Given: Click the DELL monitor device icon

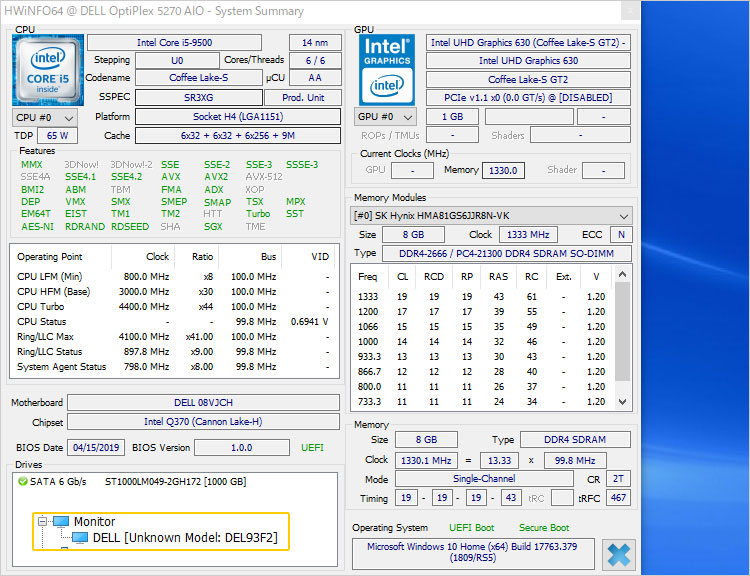Looking at the screenshot, I should [x=79, y=538].
